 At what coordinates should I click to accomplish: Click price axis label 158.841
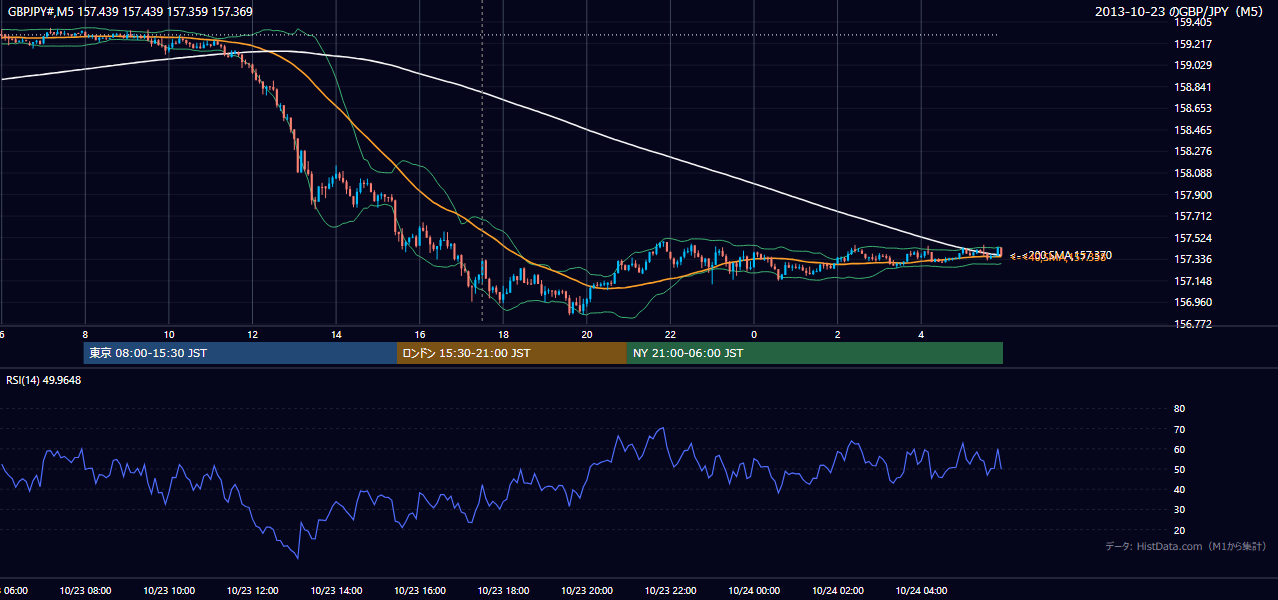point(1193,87)
